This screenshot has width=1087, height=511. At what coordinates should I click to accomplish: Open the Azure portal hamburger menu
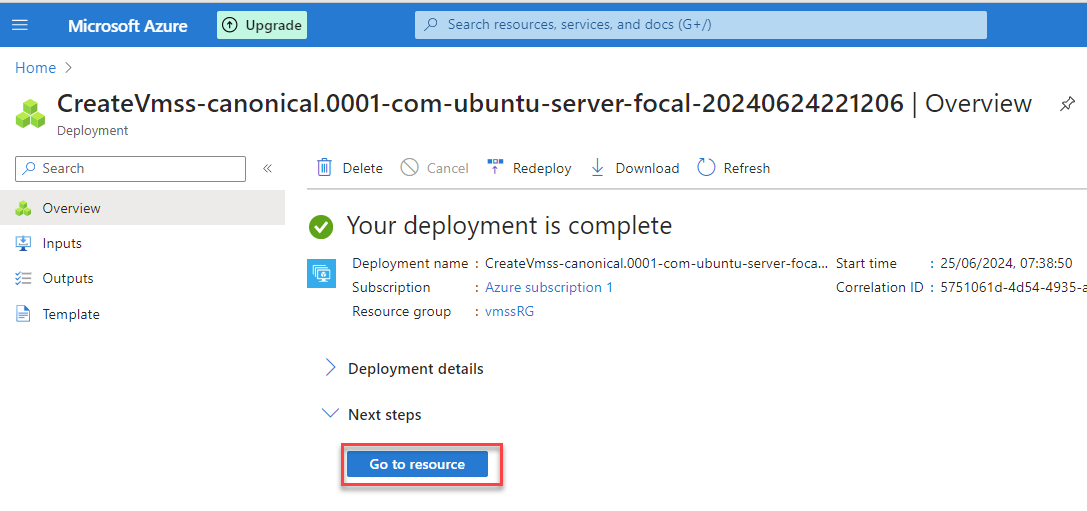coord(20,25)
